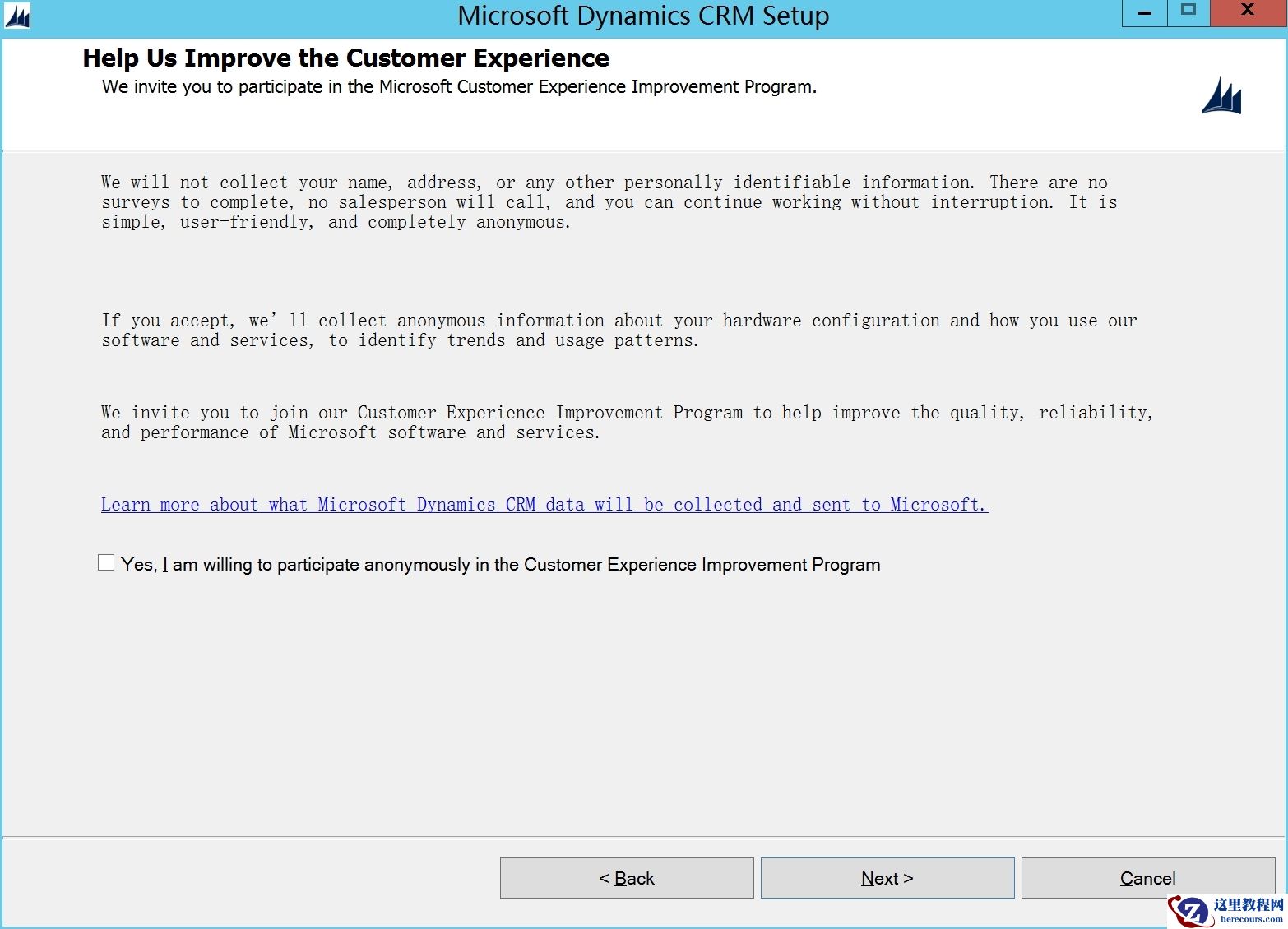Cancel the Microsoft Dynamics CRM Setup
The image size is (1288, 929).
pyautogui.click(x=1147, y=877)
